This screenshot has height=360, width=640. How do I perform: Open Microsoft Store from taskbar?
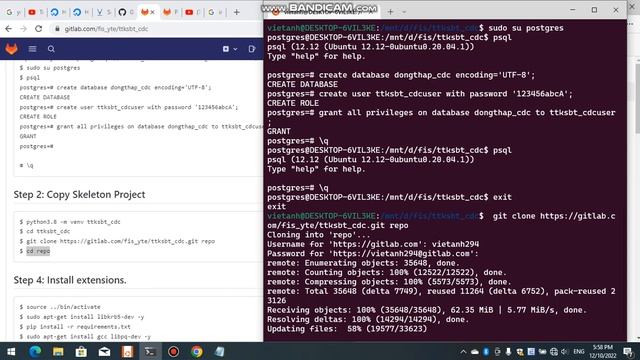(81, 351)
